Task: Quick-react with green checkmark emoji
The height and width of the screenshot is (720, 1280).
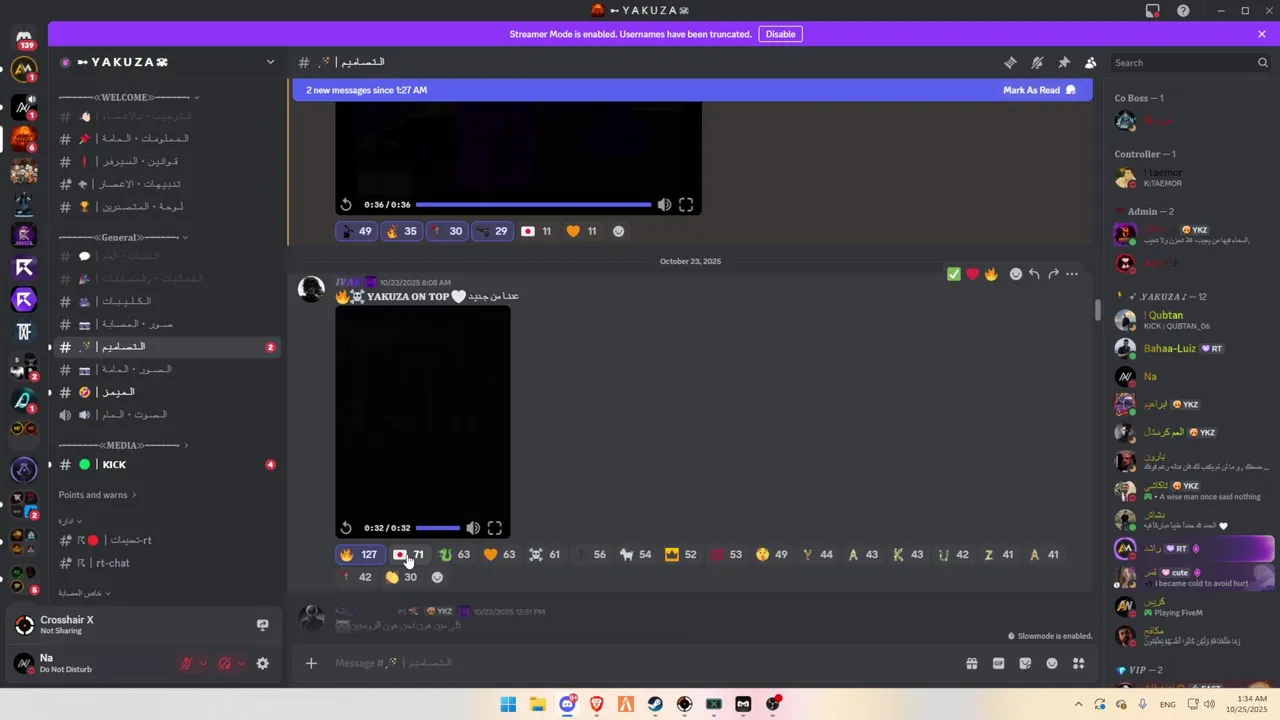Action: (954, 274)
